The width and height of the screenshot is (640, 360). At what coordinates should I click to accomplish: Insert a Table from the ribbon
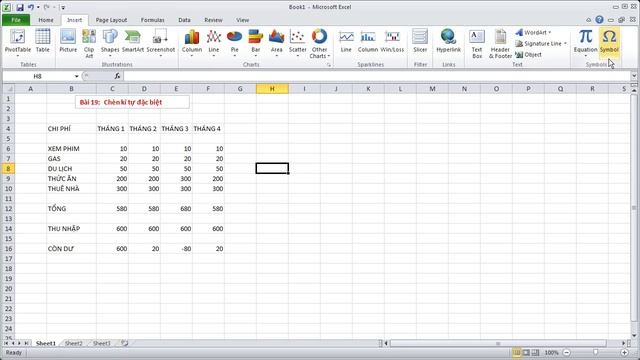[42, 41]
